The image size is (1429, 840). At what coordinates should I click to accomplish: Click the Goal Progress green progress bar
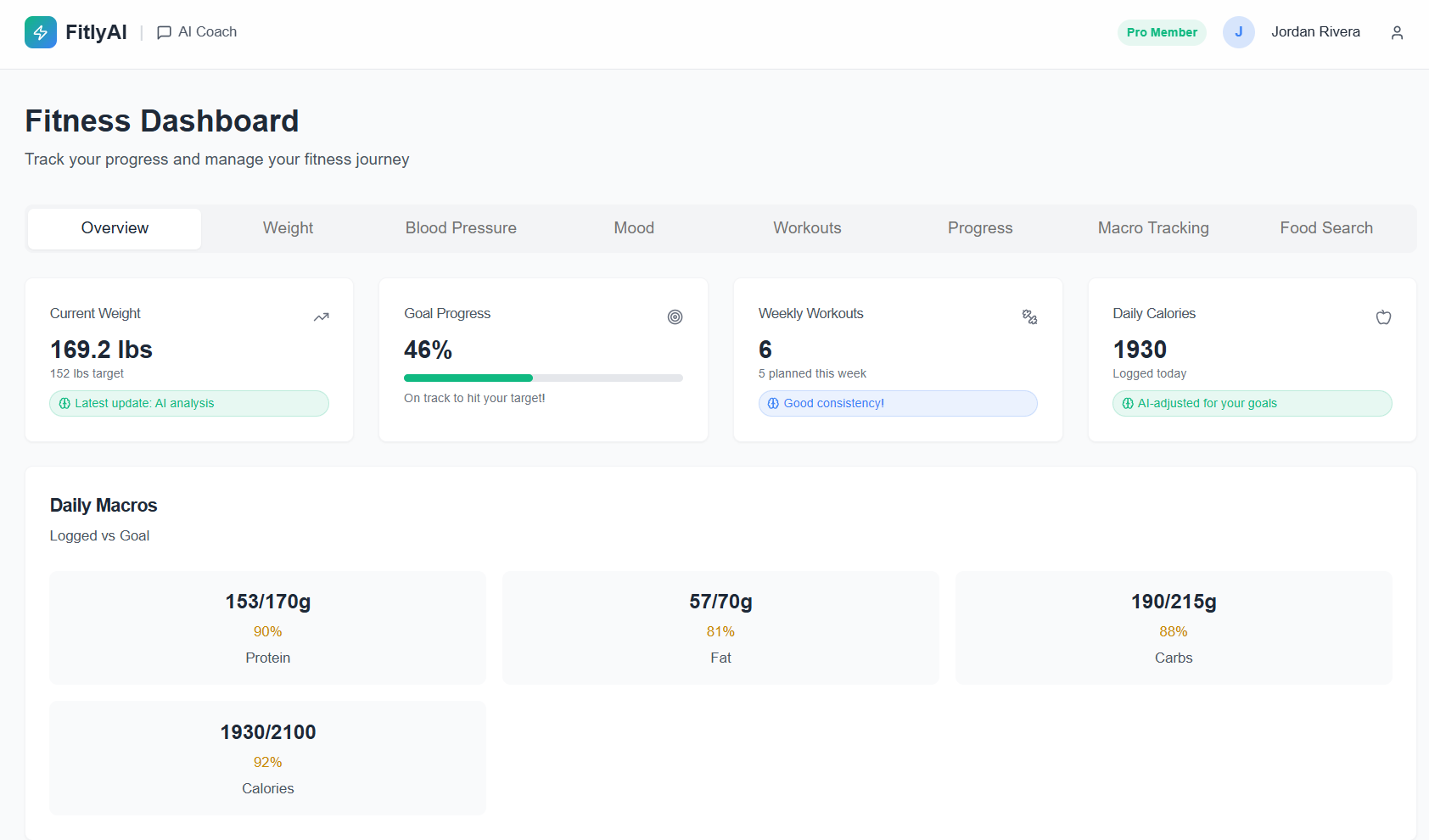click(468, 378)
